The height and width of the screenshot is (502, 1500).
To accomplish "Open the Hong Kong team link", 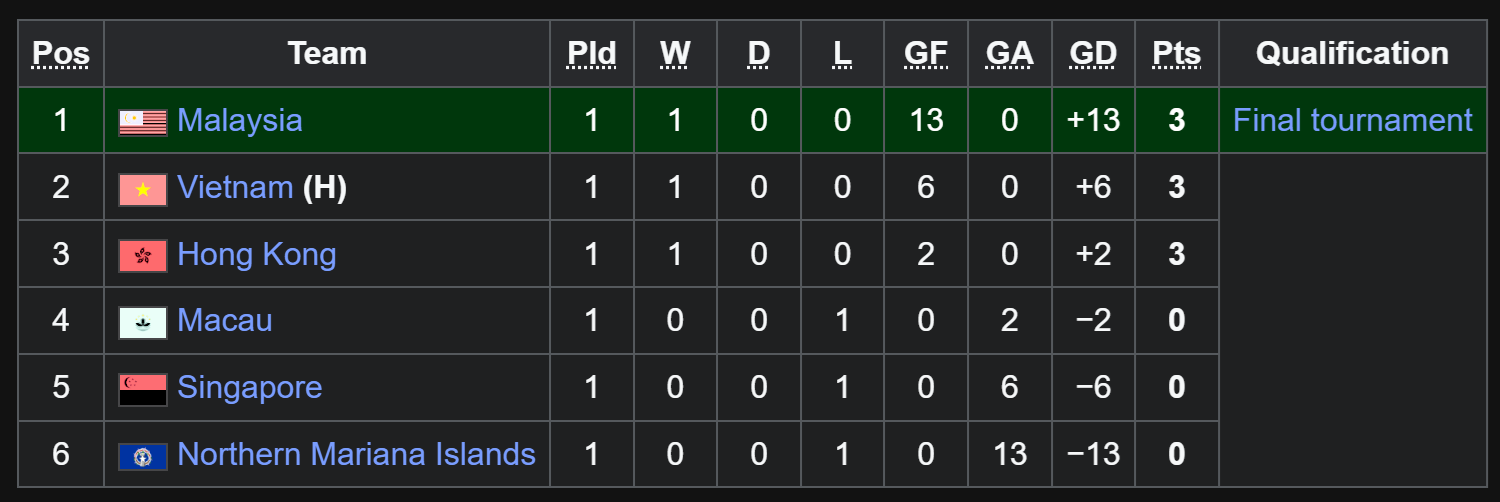I will [257, 255].
